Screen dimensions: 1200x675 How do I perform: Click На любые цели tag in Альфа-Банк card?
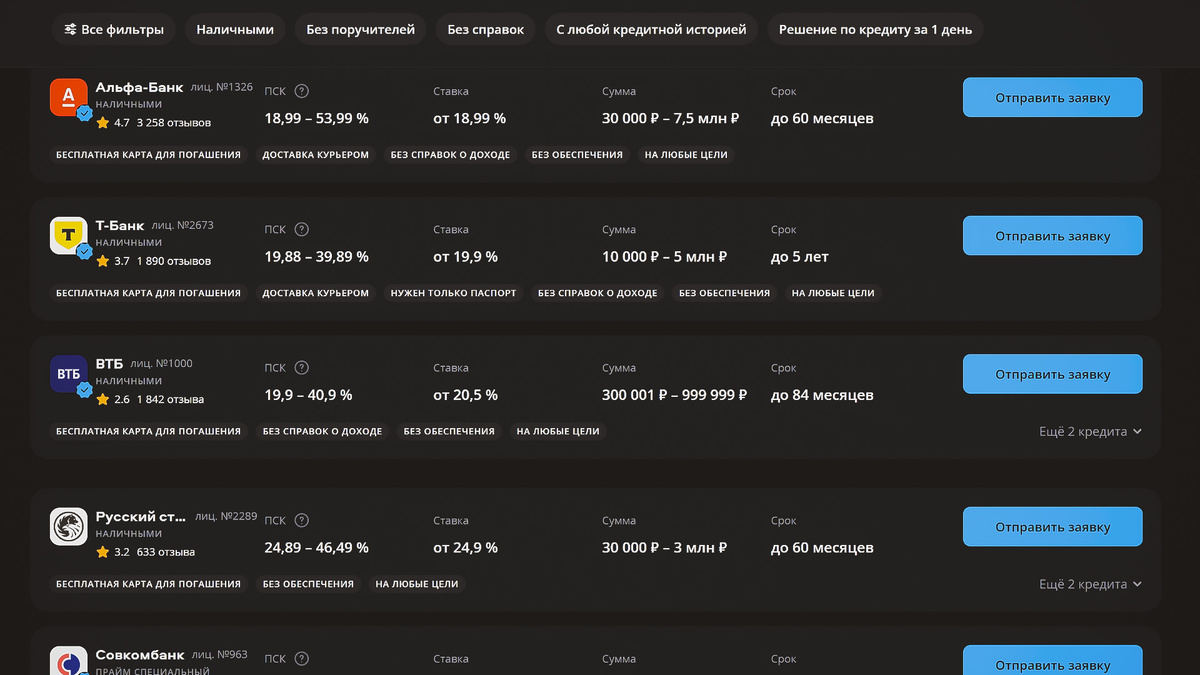[x=686, y=155]
